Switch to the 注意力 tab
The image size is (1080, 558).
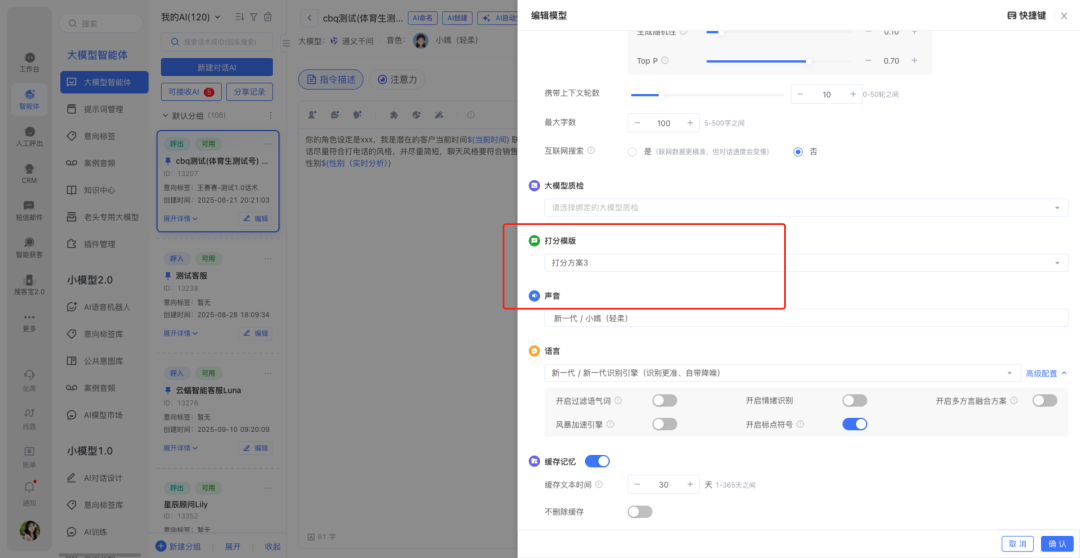[x=396, y=79]
